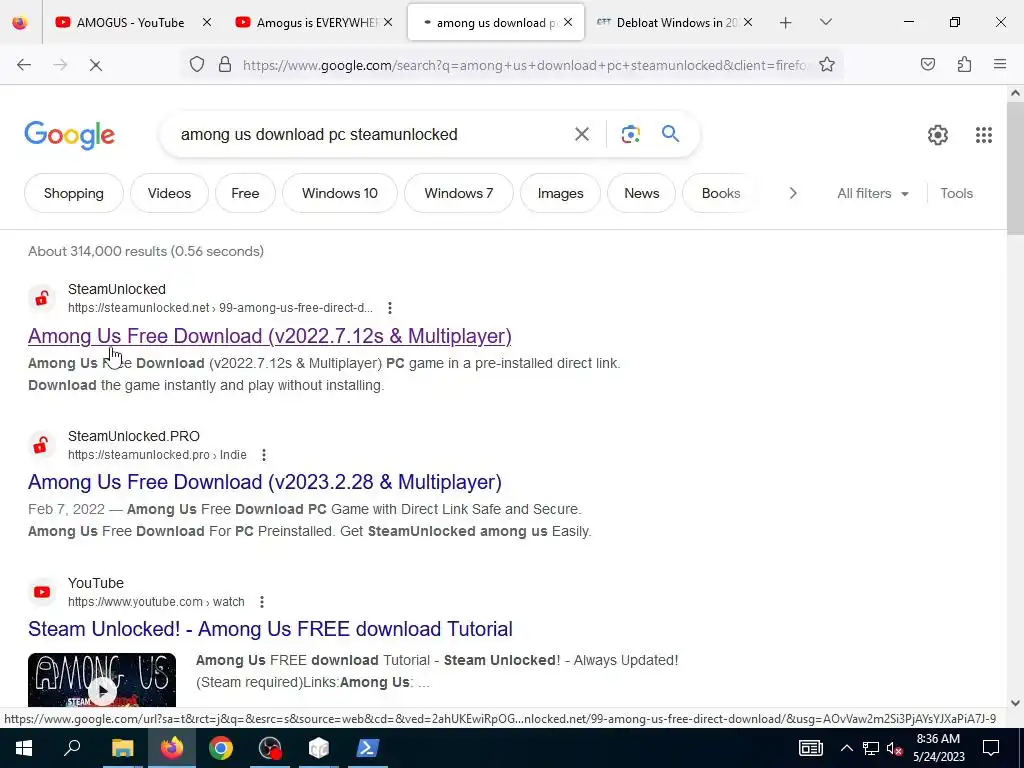Close the Debloat Windows tab

pyautogui.click(x=748, y=22)
